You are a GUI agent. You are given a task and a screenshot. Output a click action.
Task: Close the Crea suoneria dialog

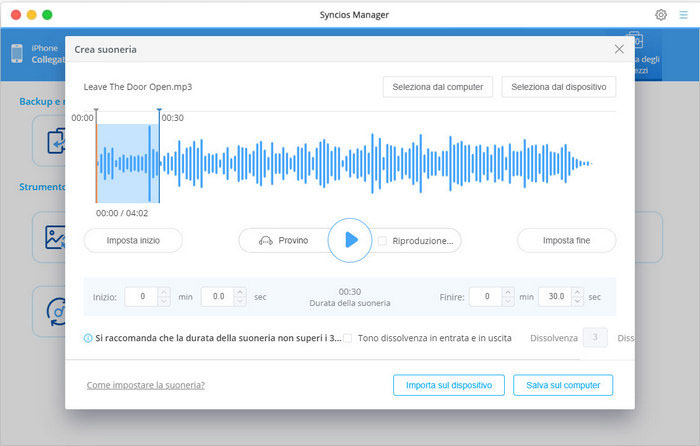[619, 49]
